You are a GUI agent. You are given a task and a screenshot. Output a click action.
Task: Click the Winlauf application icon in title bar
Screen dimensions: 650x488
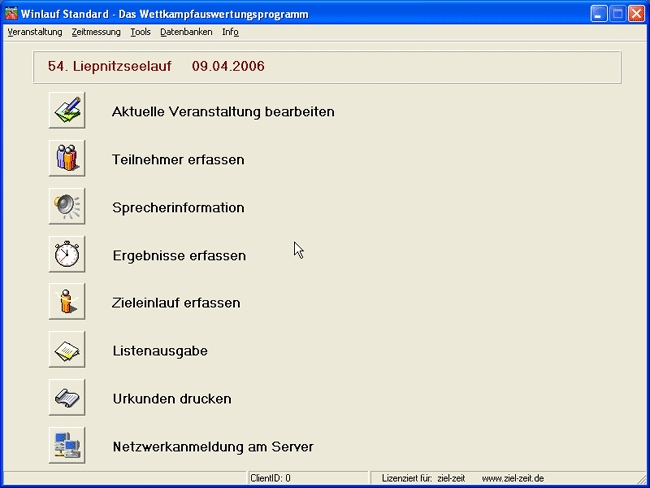click(x=12, y=13)
